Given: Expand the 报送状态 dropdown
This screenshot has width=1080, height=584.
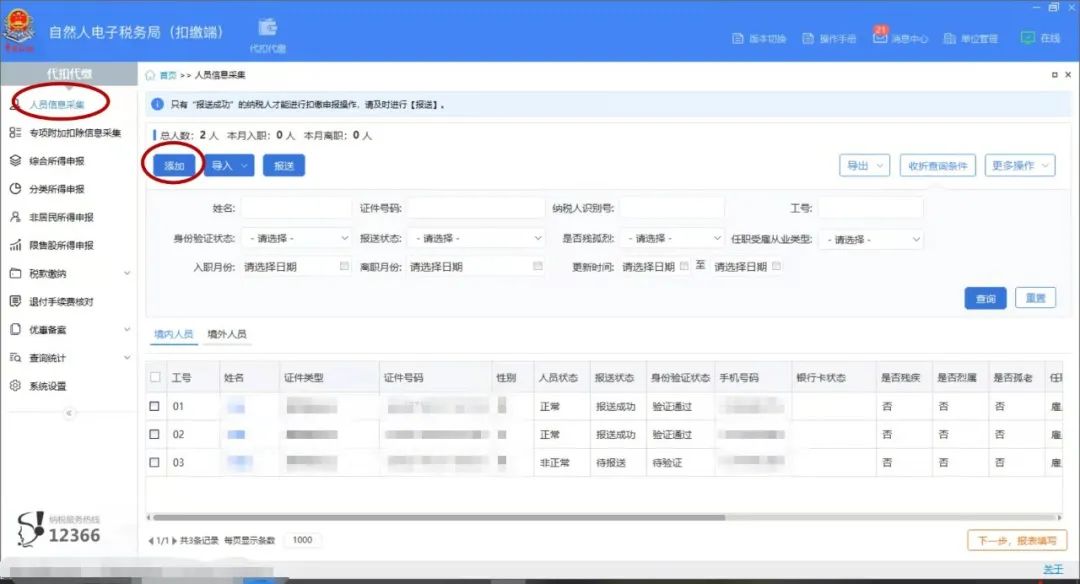Looking at the screenshot, I should (x=476, y=238).
